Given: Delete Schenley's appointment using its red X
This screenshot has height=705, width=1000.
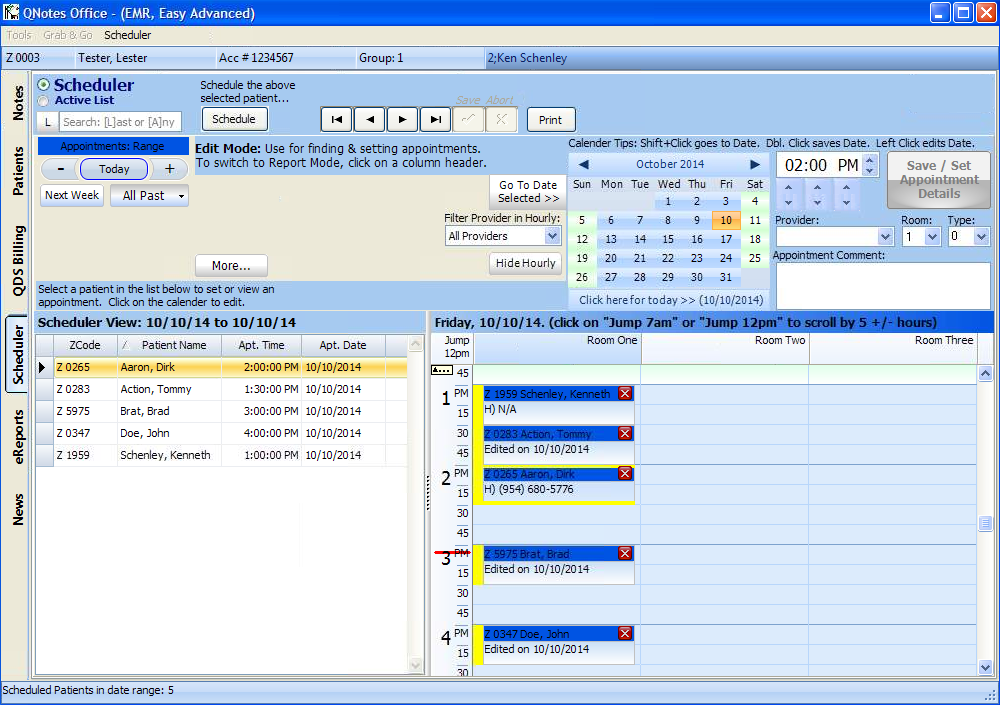Looking at the screenshot, I should (x=626, y=393).
